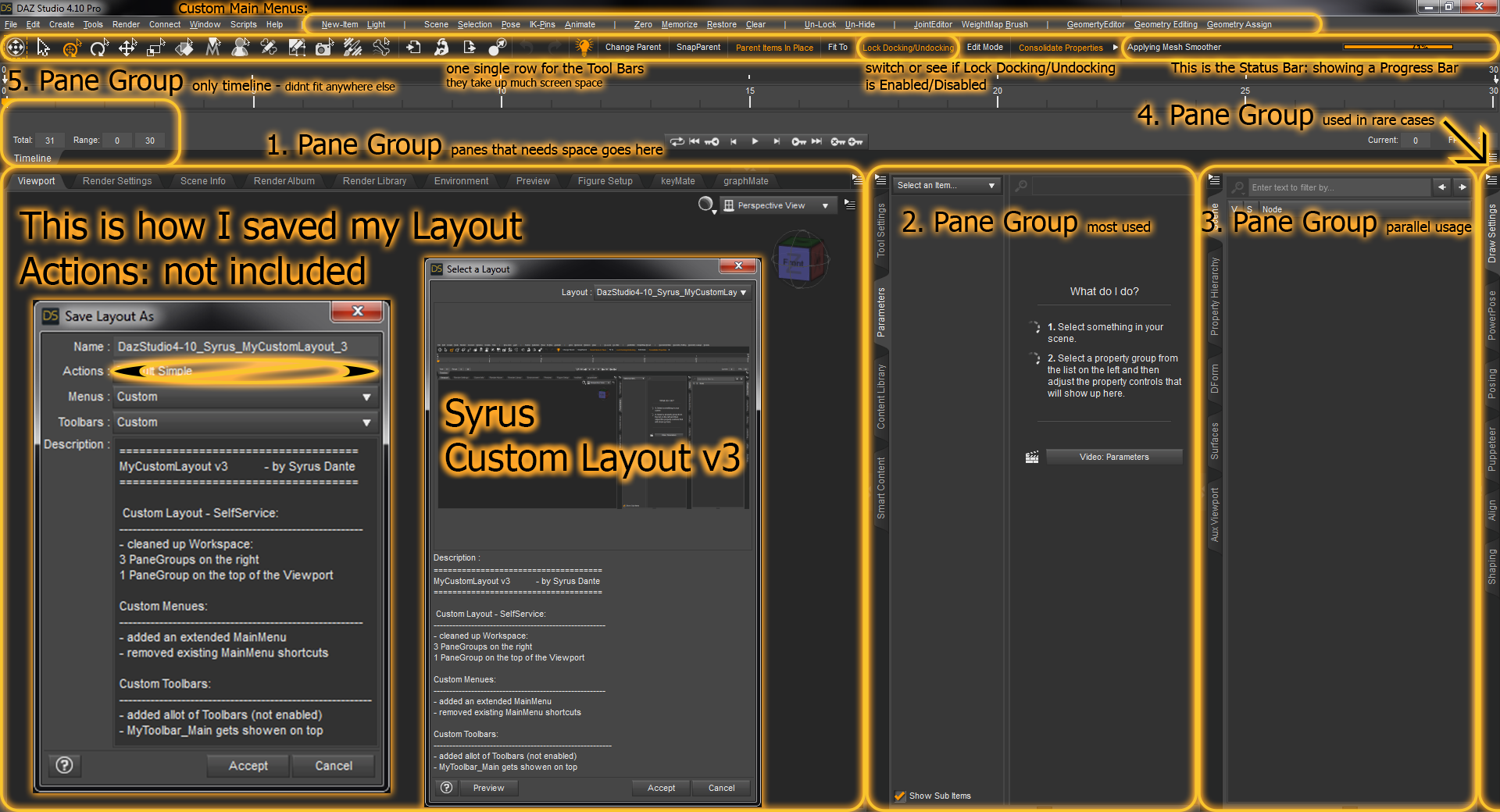
Task: Jump to first frame of timeline
Action: (x=695, y=141)
